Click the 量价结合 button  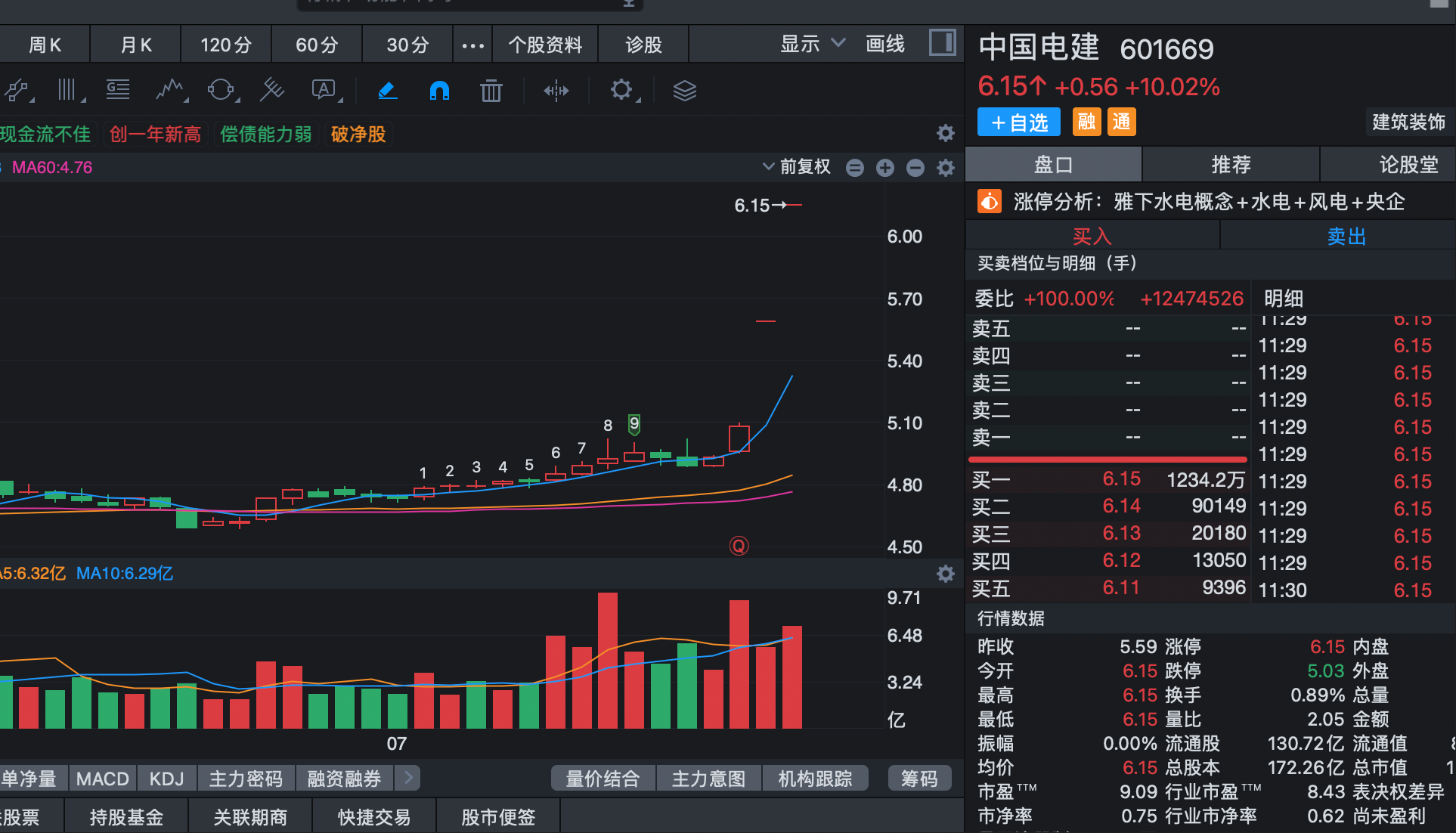click(603, 779)
